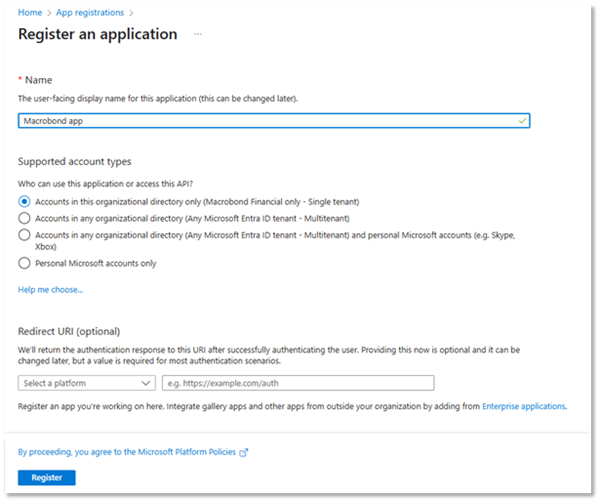Click the Register button
This screenshot has height=502, width=601.
tap(47, 477)
